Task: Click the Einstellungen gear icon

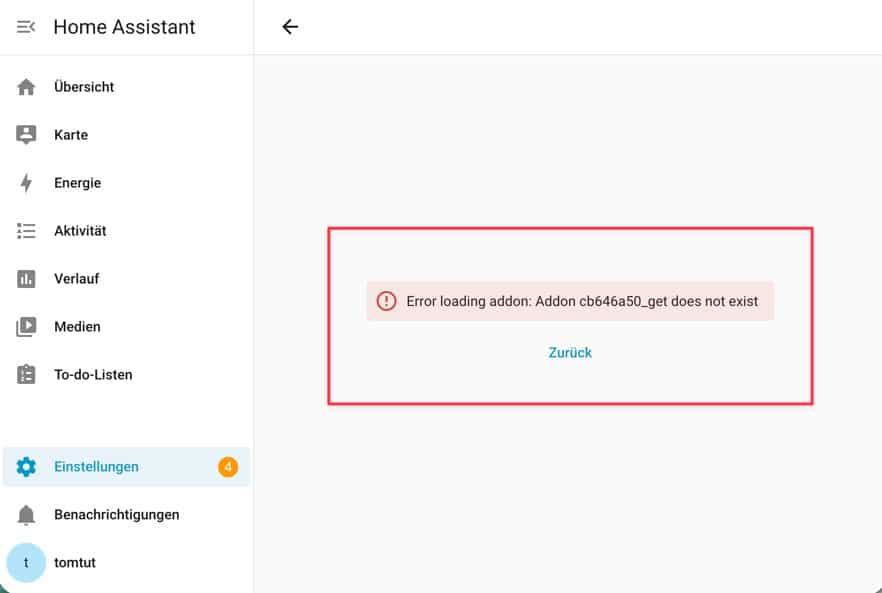Action: click(27, 467)
